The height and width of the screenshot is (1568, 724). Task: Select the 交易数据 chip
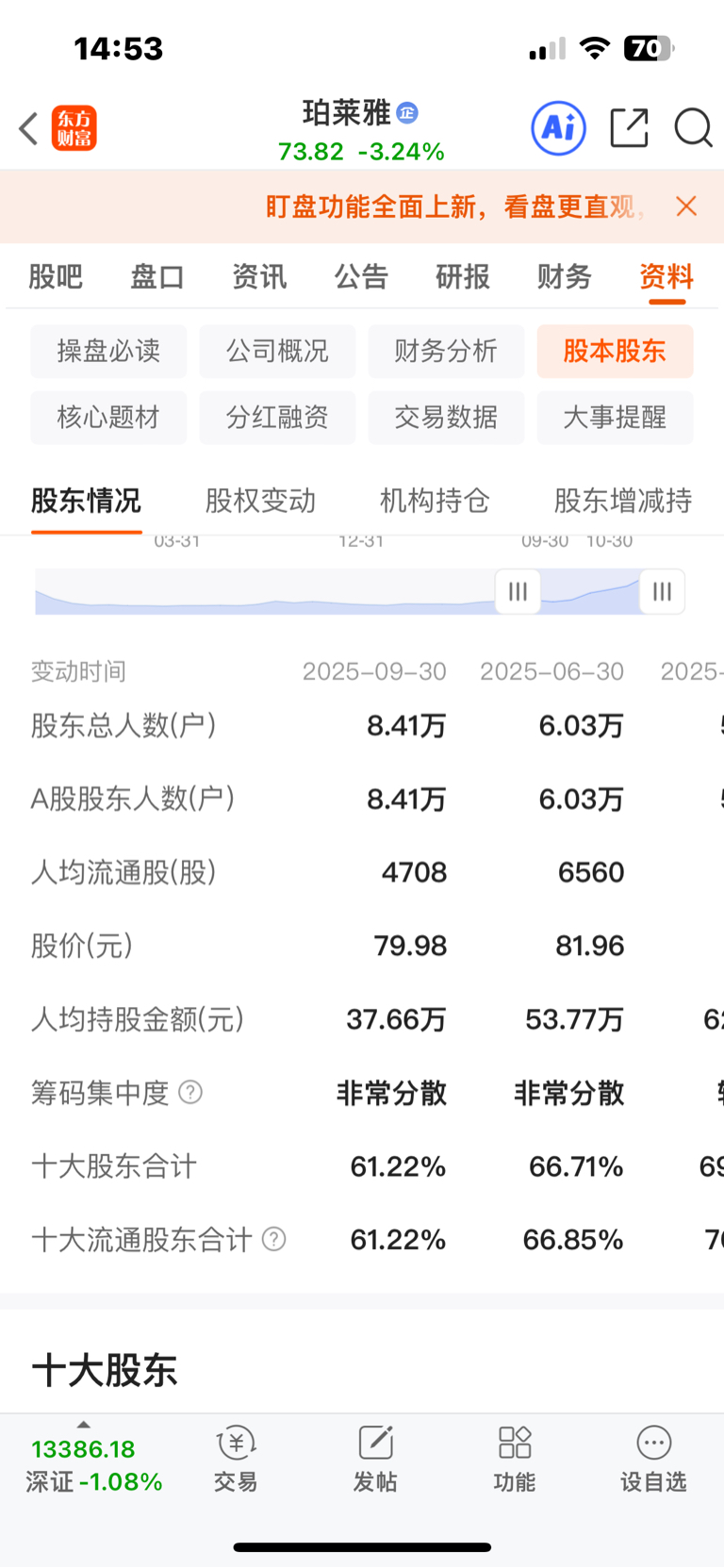[x=446, y=417]
